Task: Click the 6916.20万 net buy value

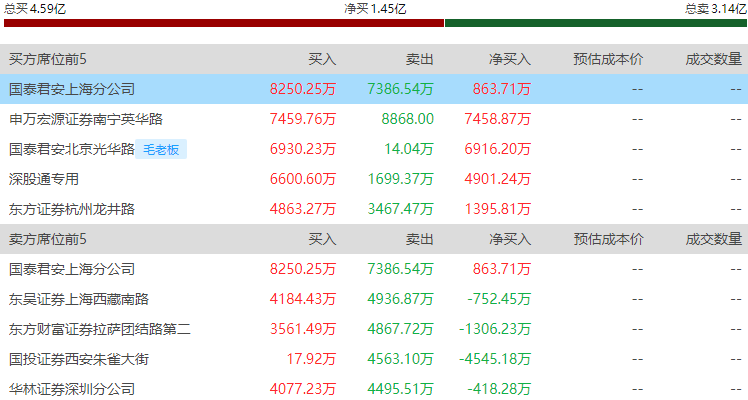Action: (498, 149)
